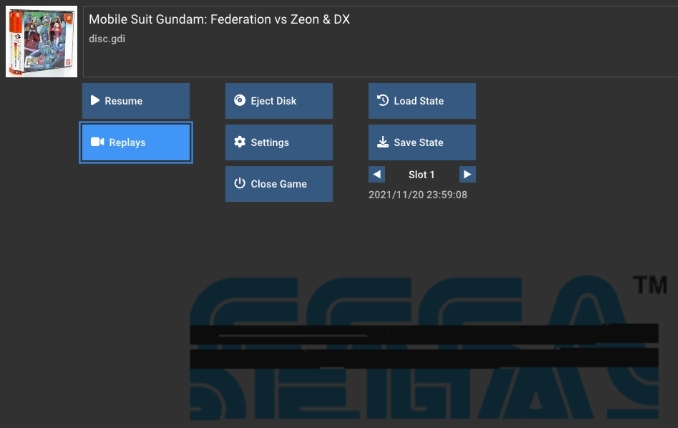The width and height of the screenshot is (678, 428).
Task: Open the Replays menu
Action: coord(136,142)
